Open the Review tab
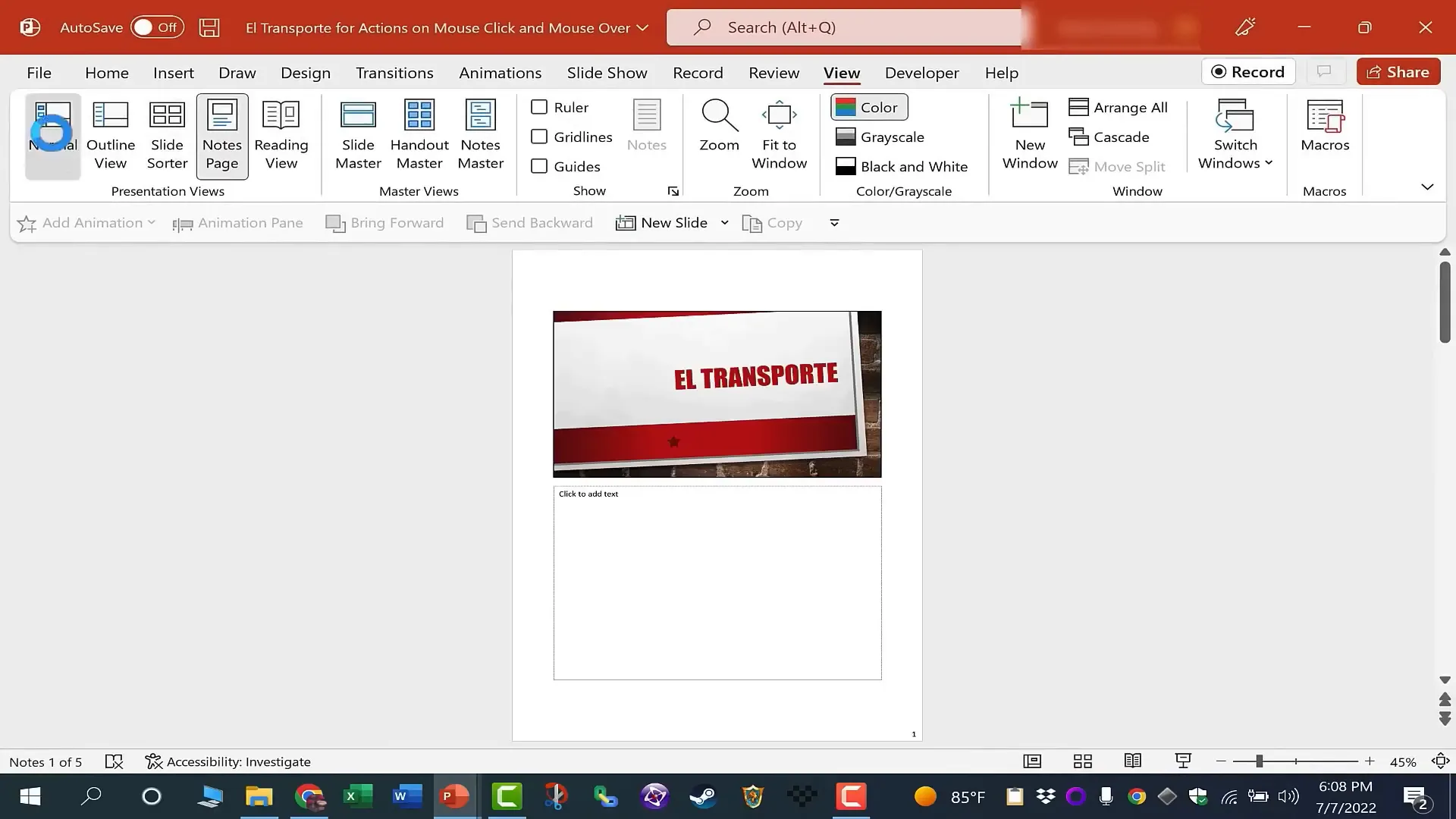Screen dimensions: 1456x819 tap(774, 73)
